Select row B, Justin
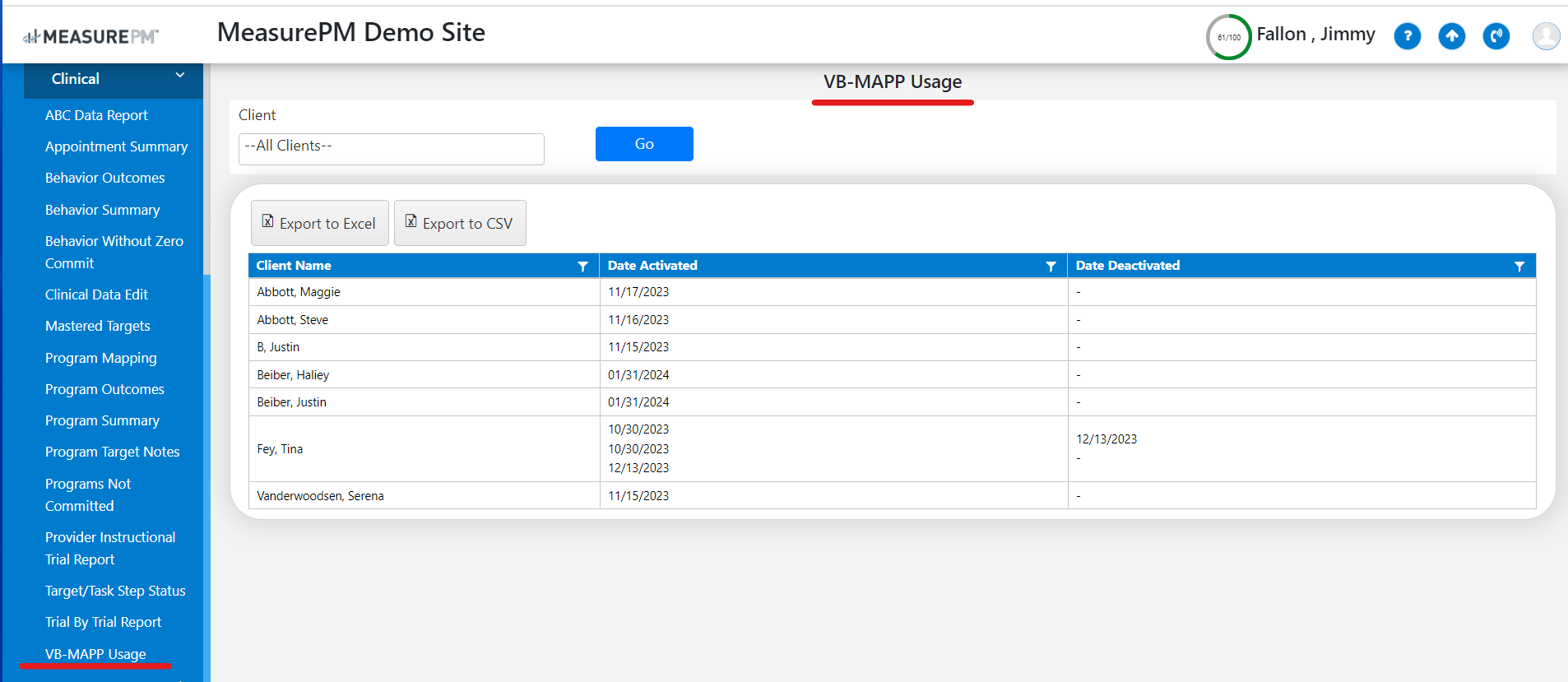The height and width of the screenshot is (682, 1568). pyautogui.click(x=893, y=347)
